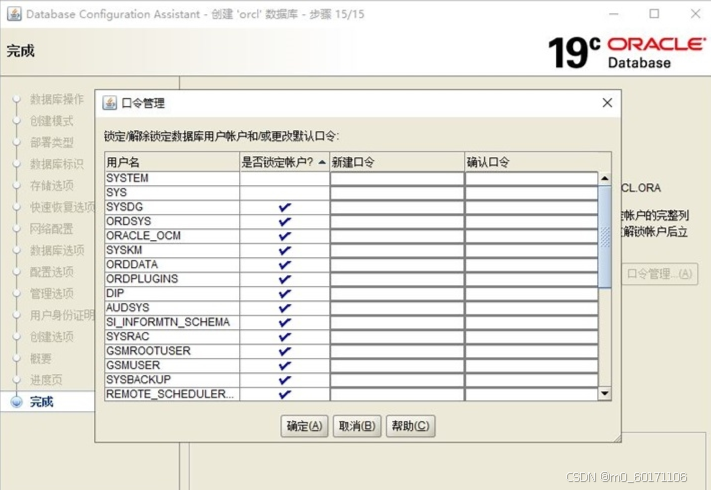Screen dimensions: 711x490
Task: Uncheck lock for ORDDATA account
Action: tap(284, 265)
